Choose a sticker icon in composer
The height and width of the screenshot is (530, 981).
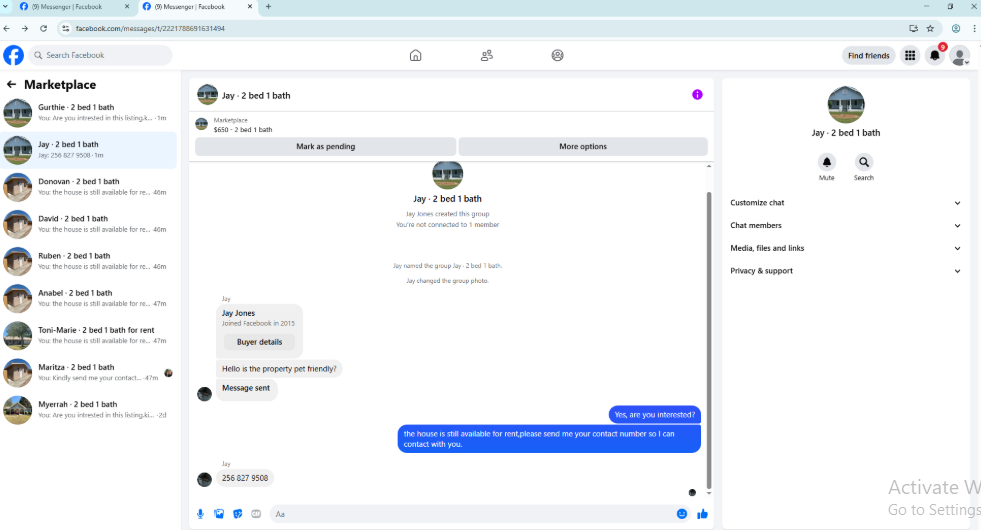click(238, 514)
